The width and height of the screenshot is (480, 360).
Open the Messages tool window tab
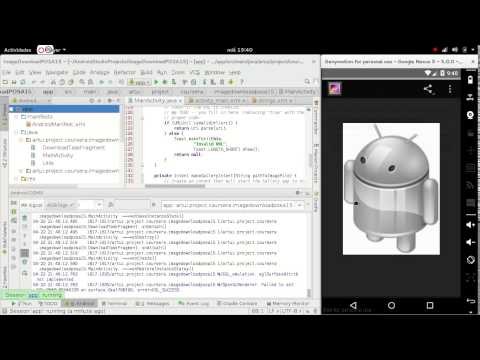pos(153,304)
